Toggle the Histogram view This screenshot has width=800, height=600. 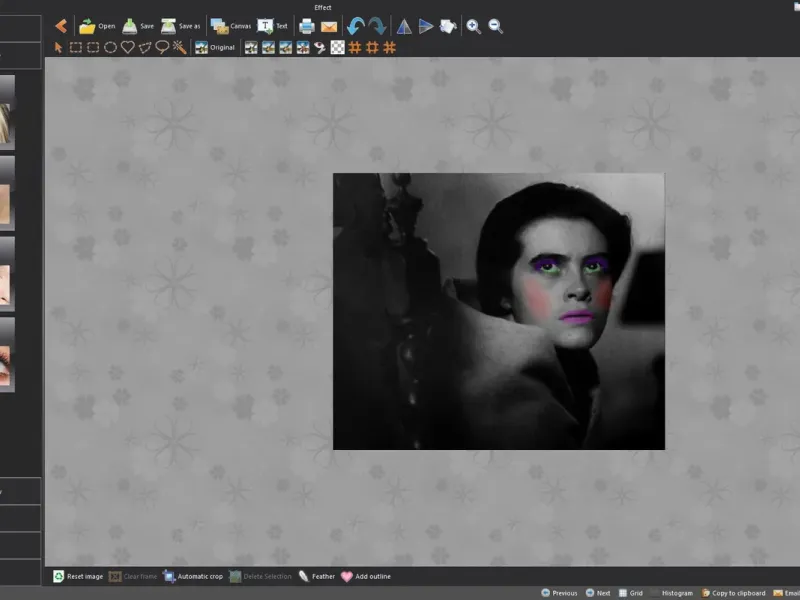click(x=670, y=593)
